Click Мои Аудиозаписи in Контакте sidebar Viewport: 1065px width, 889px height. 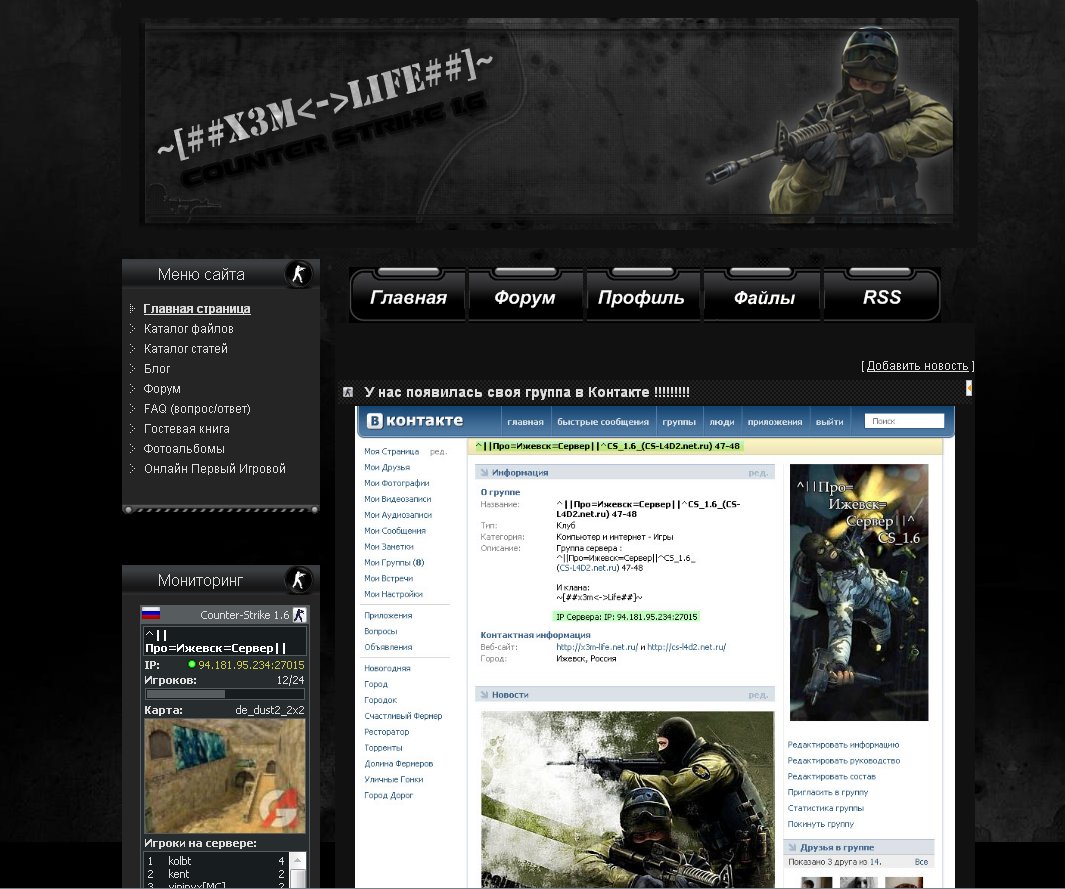click(398, 515)
